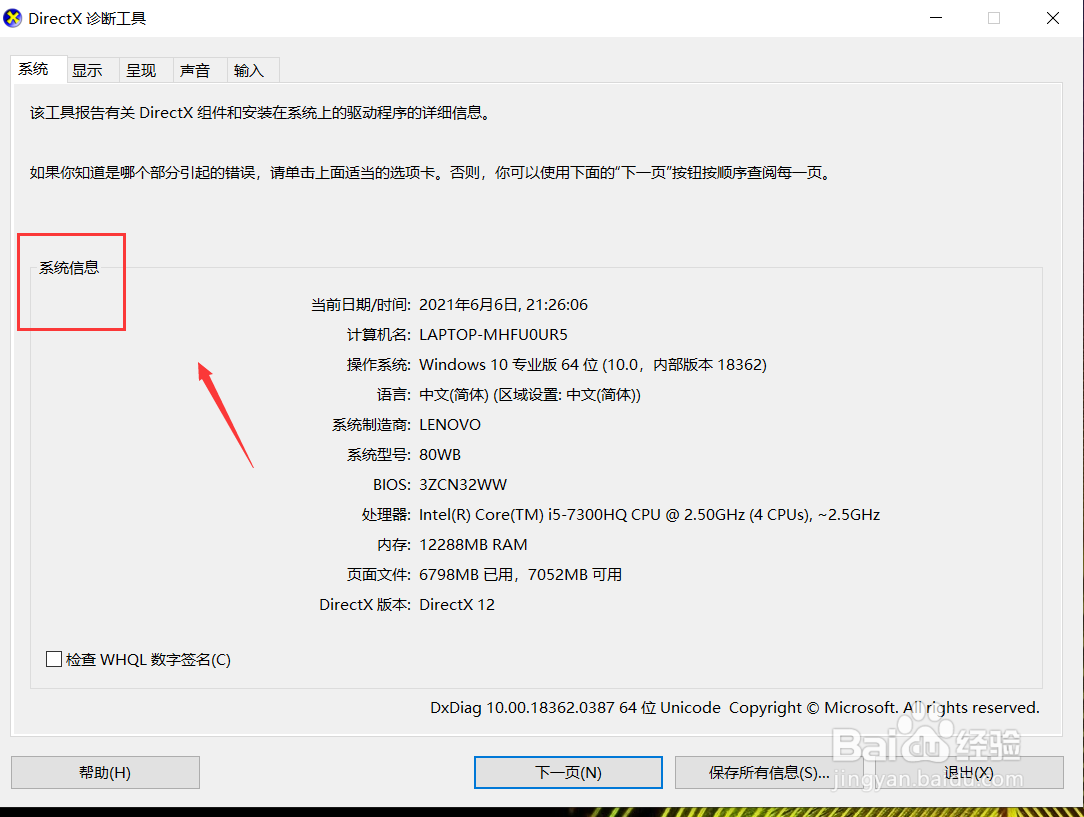Click the 系统信息 group label
This screenshot has width=1084, height=817.
coord(68,268)
